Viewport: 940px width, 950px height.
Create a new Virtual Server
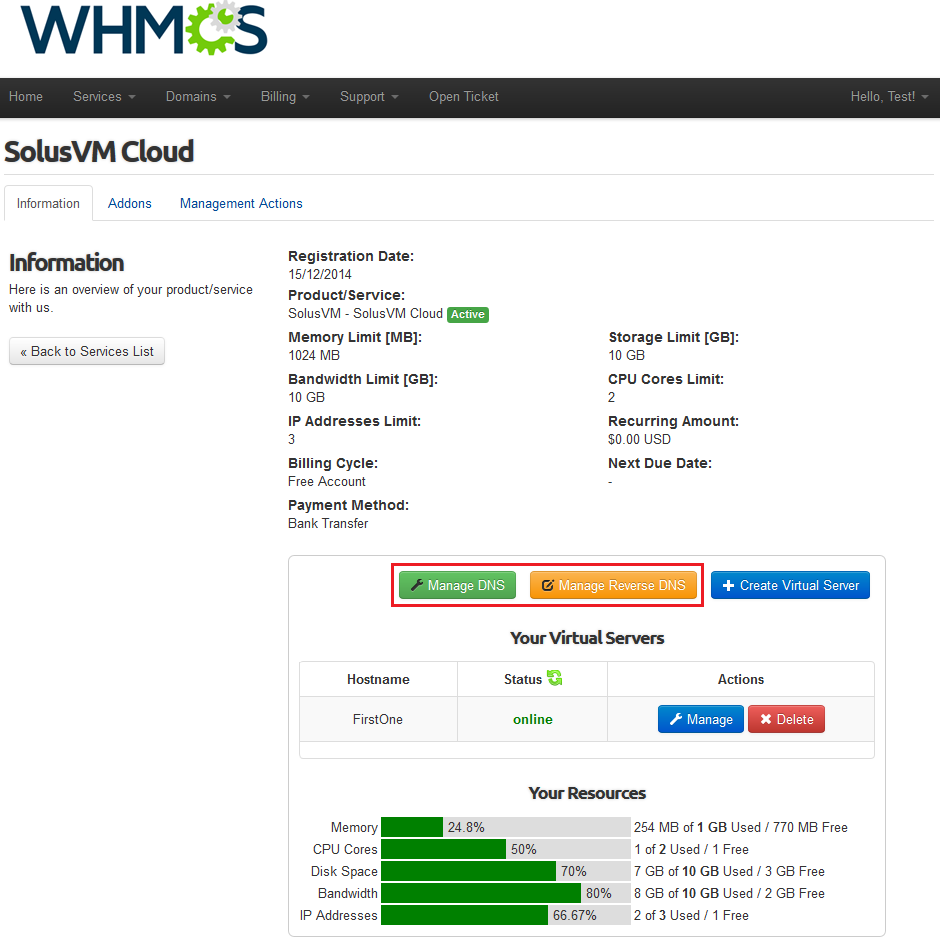coord(790,585)
